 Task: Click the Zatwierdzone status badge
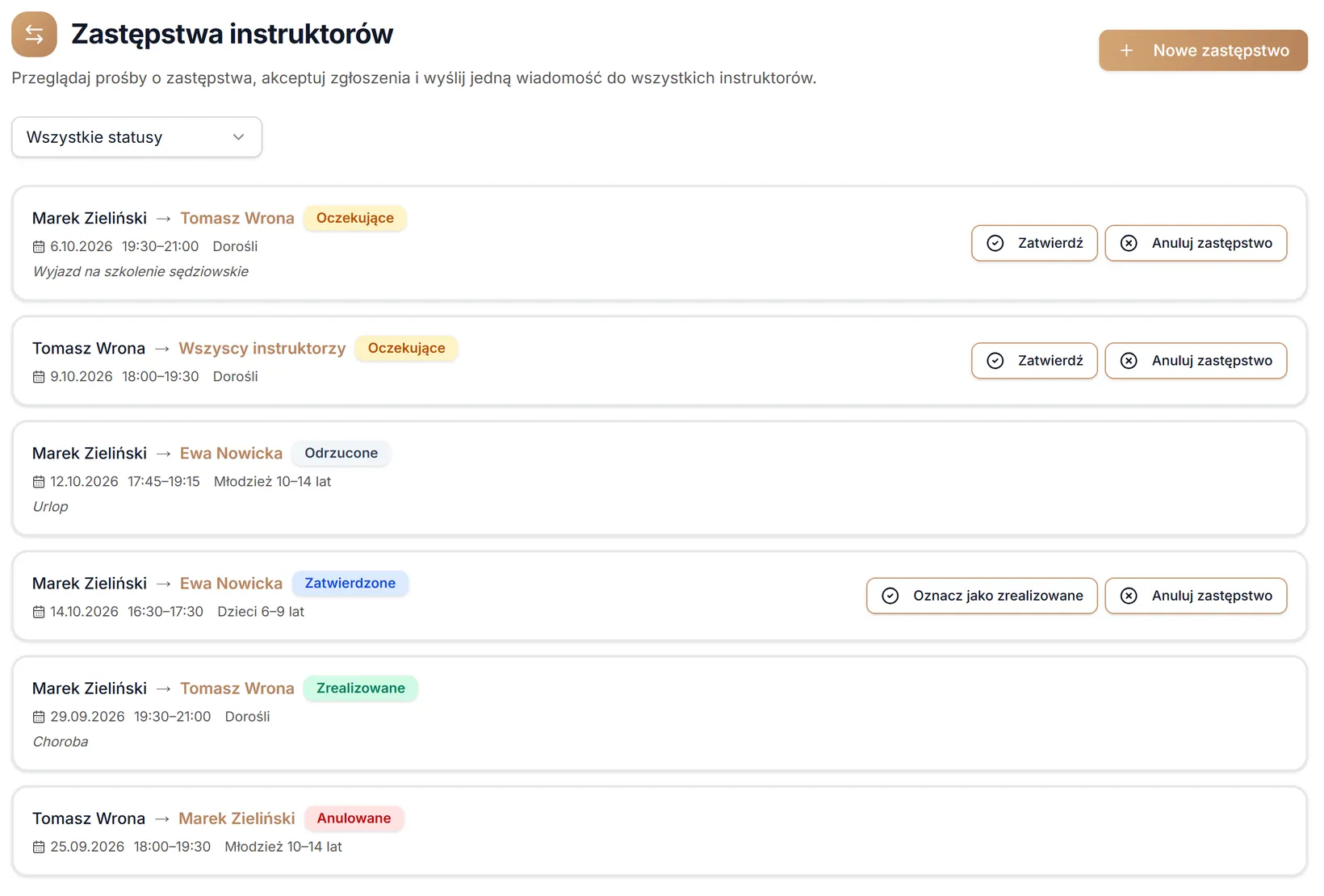click(350, 583)
